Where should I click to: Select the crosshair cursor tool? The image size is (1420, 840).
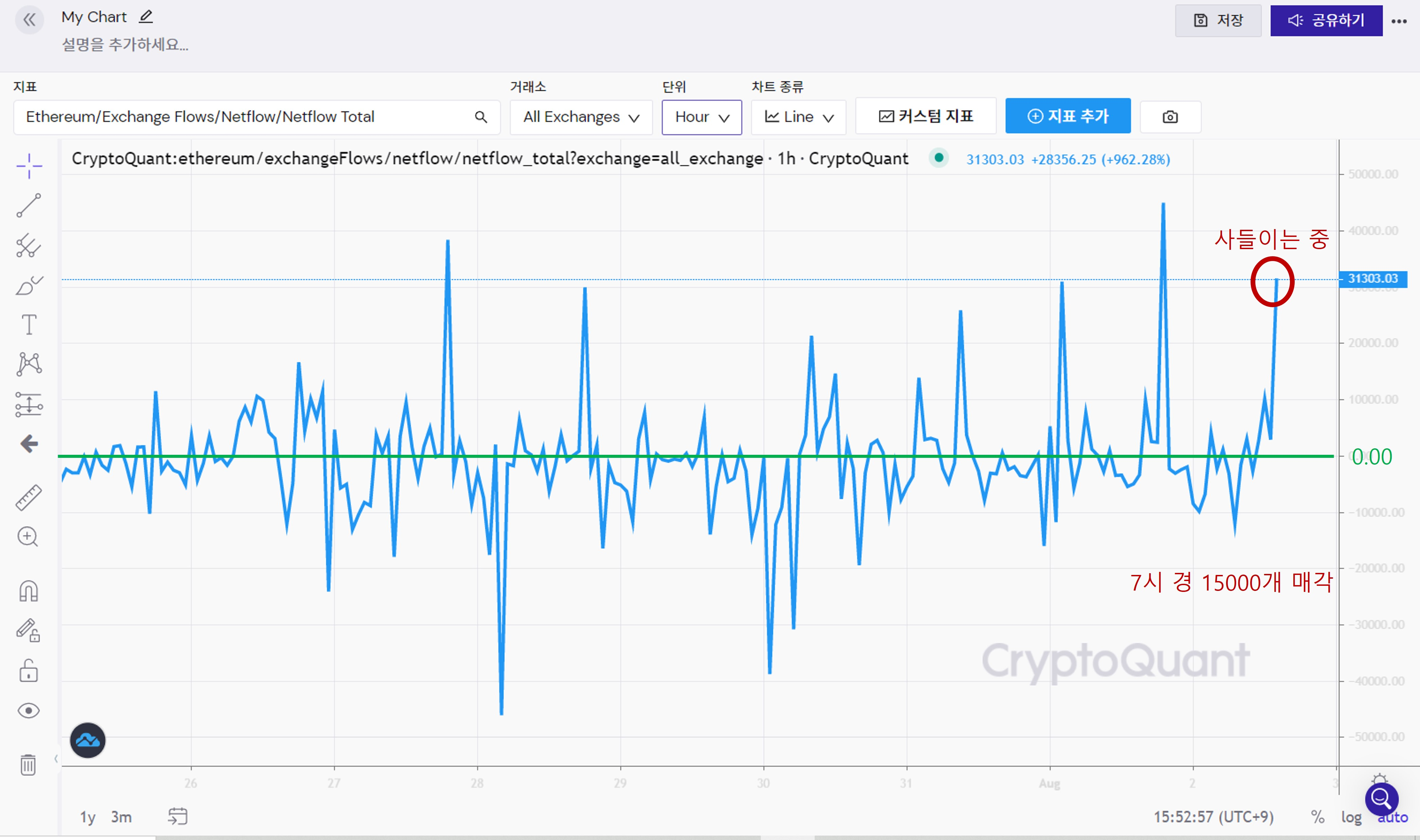29,166
